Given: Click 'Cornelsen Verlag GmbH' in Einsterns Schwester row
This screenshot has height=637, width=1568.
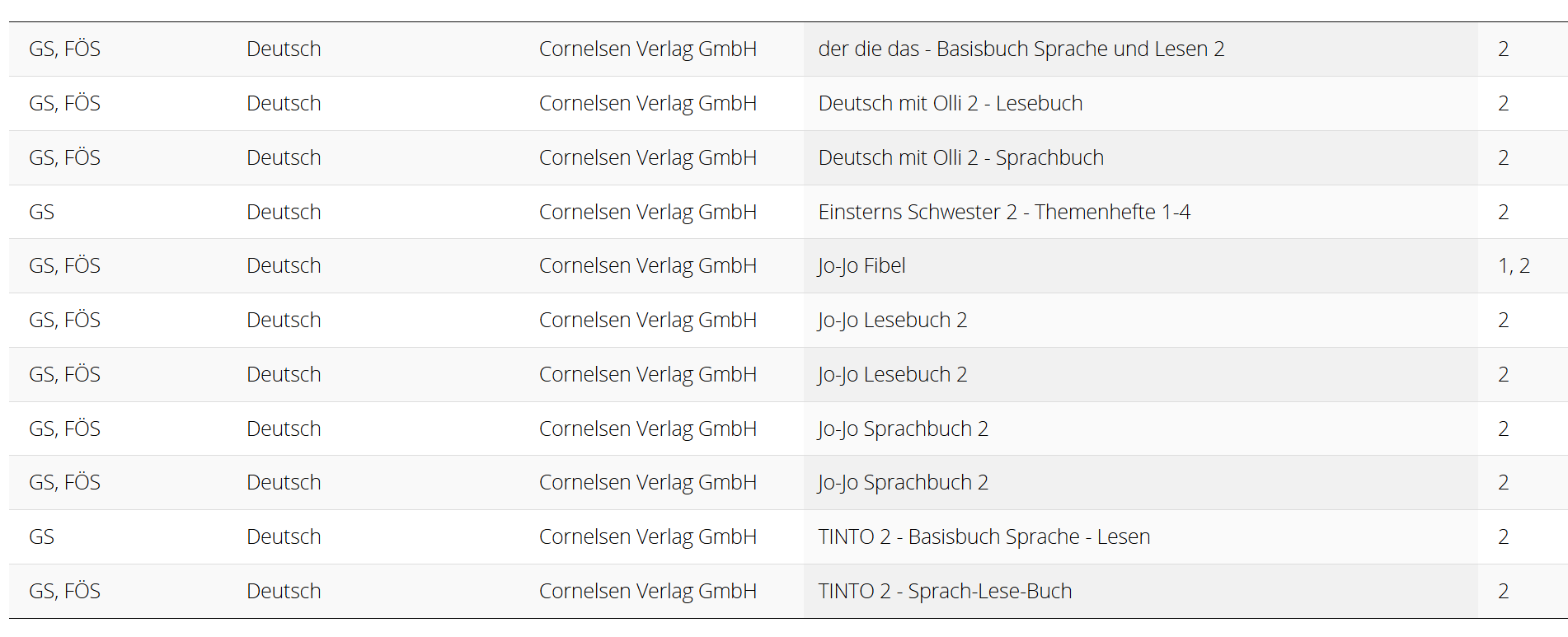Looking at the screenshot, I should point(647,213).
